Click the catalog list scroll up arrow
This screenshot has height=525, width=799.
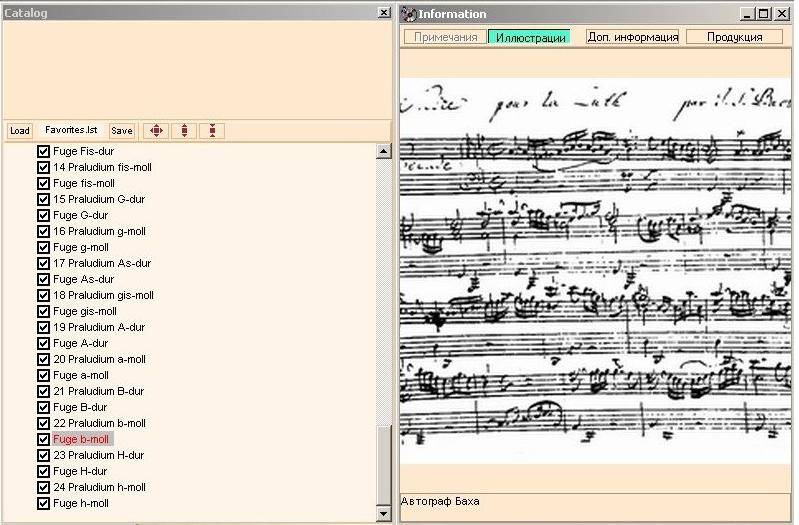[383, 151]
